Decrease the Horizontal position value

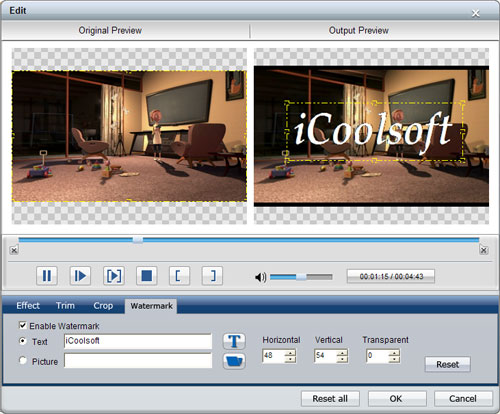[290, 359]
